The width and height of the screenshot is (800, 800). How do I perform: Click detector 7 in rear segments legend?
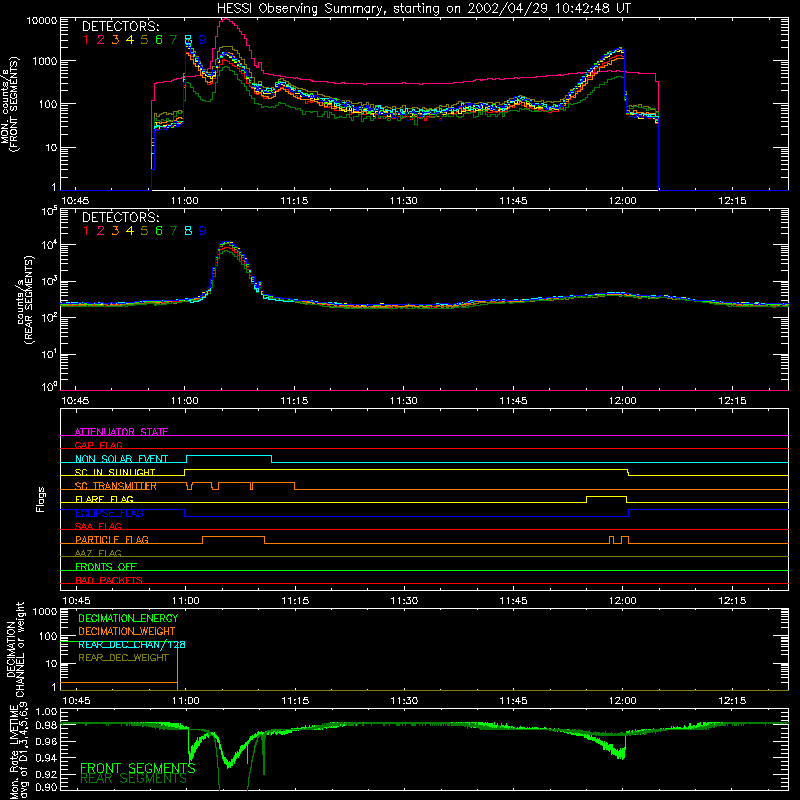[173, 231]
